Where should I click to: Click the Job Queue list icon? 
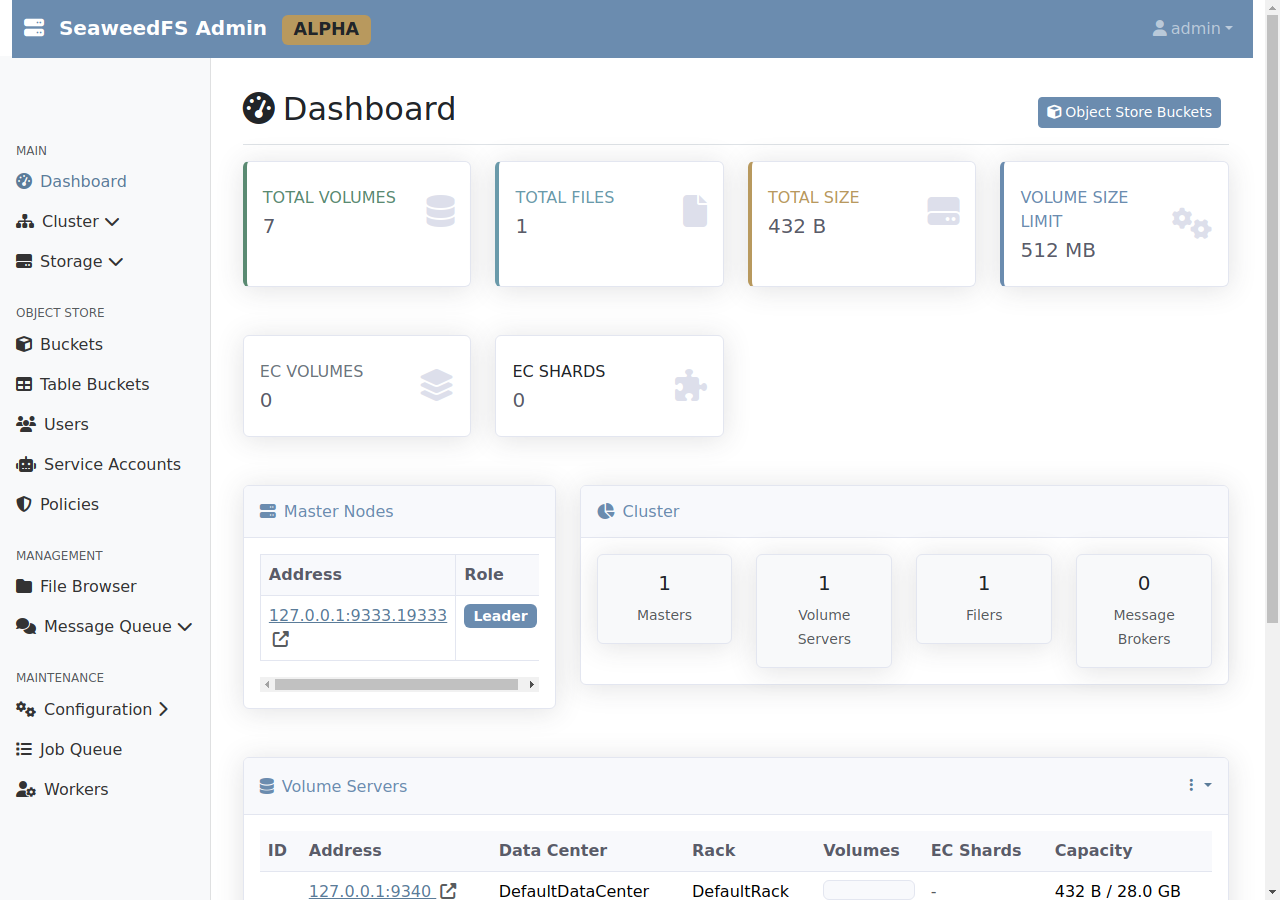(24, 749)
